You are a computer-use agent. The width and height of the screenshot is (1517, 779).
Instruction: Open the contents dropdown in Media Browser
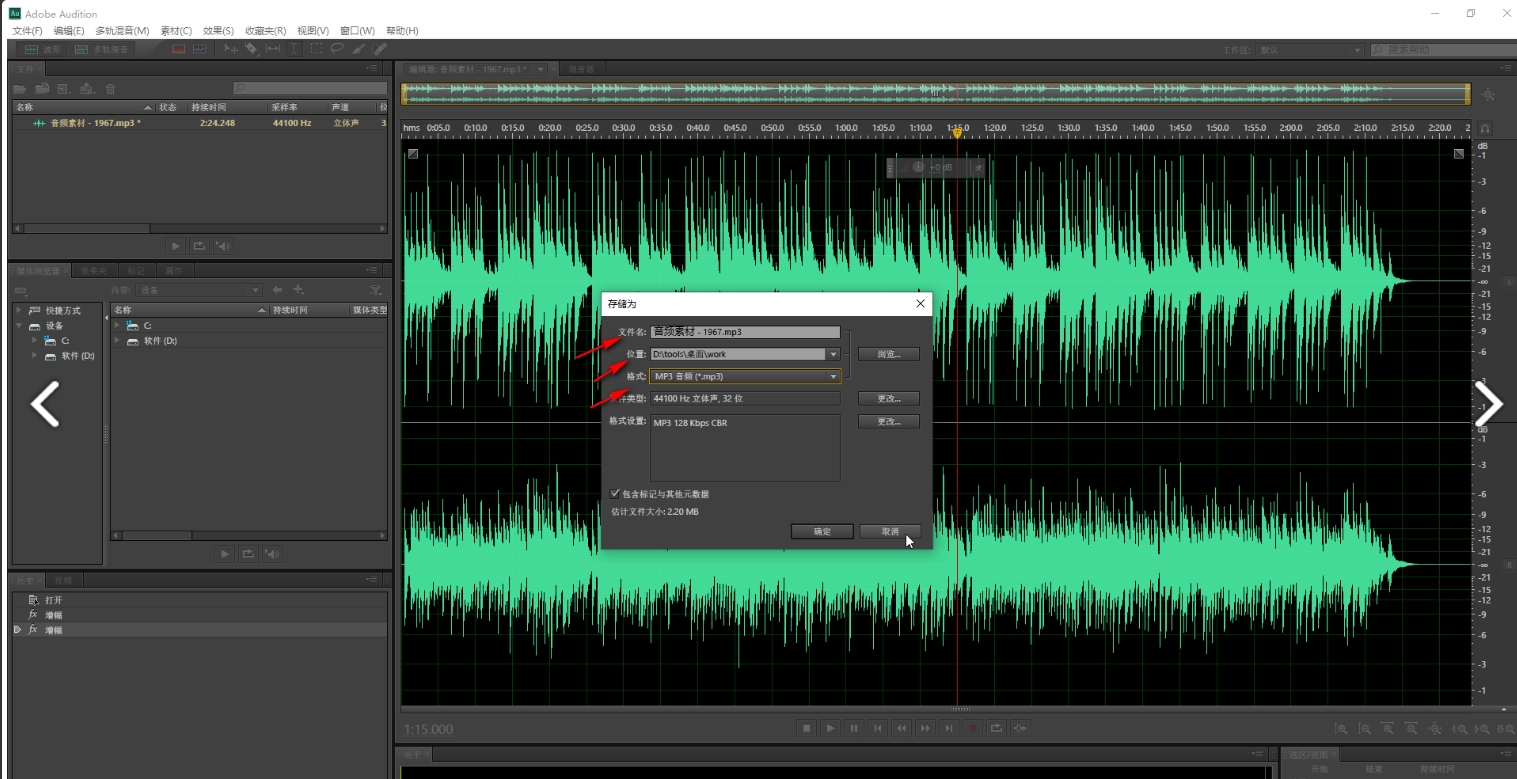pyautogui.click(x=255, y=290)
